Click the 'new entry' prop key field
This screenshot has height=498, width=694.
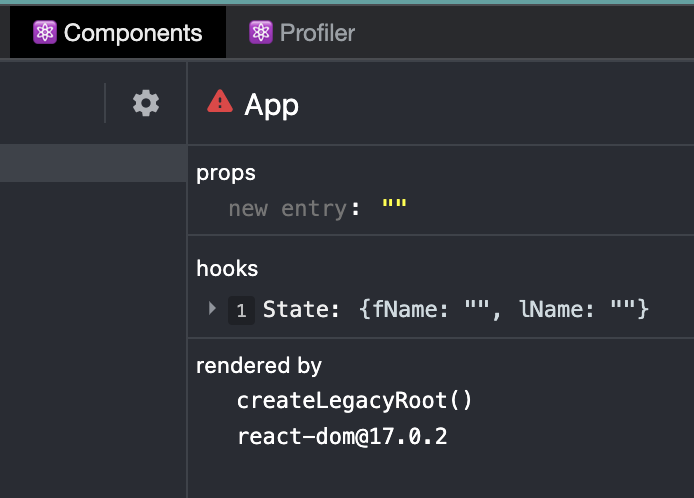287,208
